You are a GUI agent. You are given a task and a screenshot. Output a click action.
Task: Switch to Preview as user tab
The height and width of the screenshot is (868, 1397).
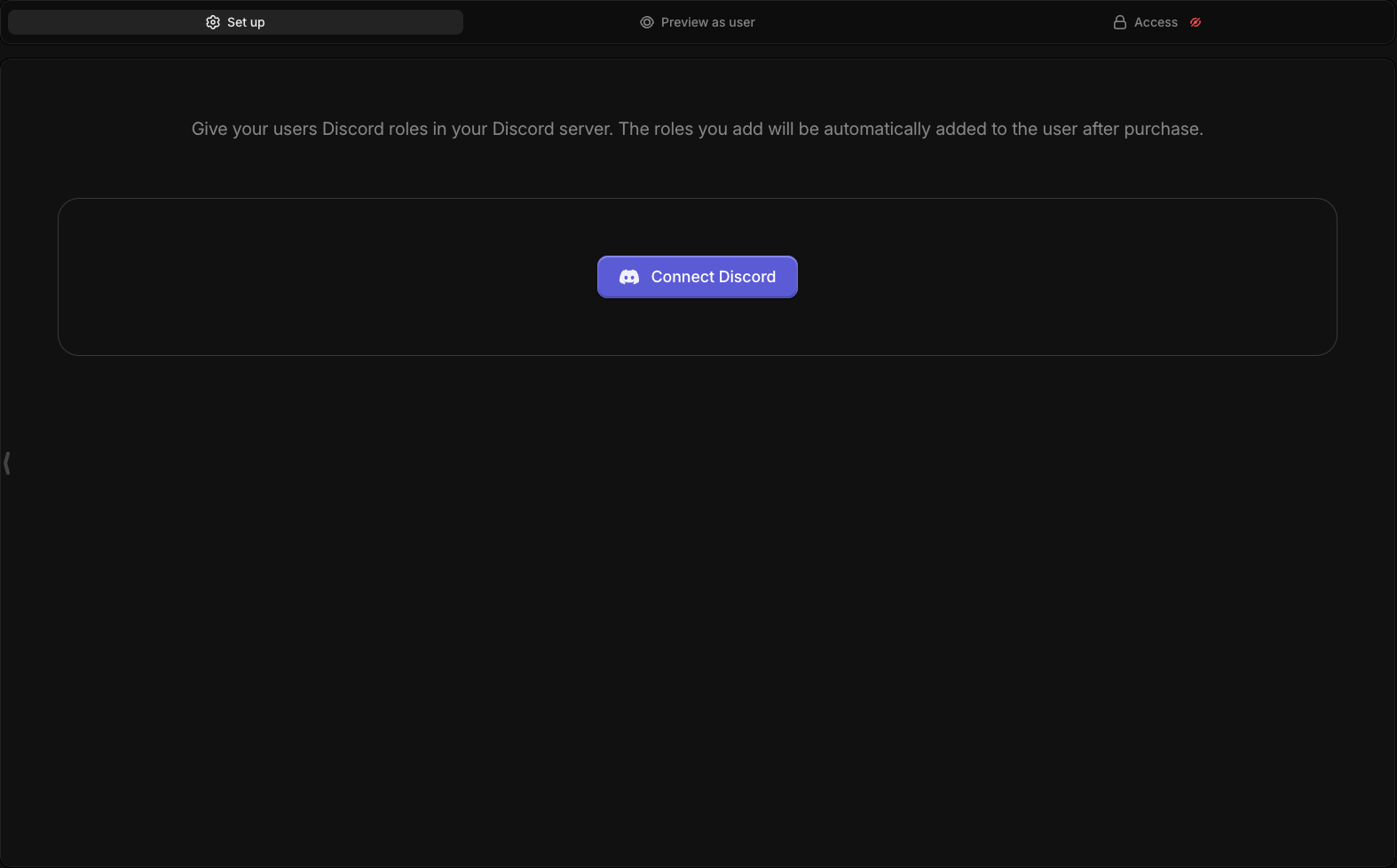698,22
